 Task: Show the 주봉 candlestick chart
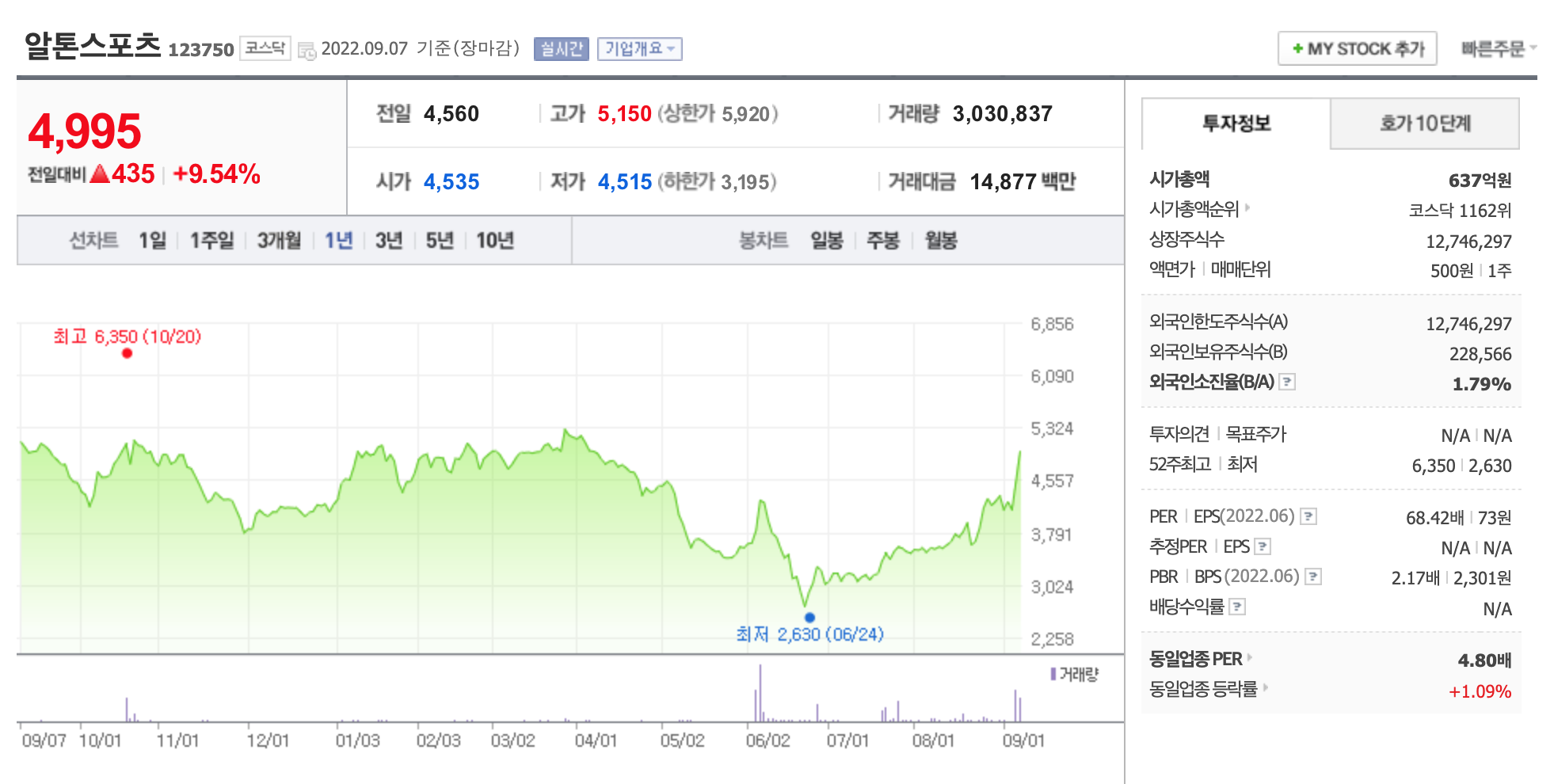(883, 240)
